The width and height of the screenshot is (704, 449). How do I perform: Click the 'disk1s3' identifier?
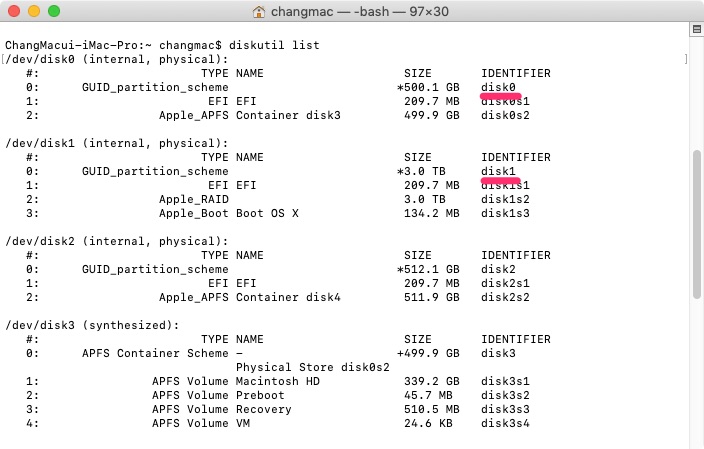pyautogui.click(x=505, y=213)
